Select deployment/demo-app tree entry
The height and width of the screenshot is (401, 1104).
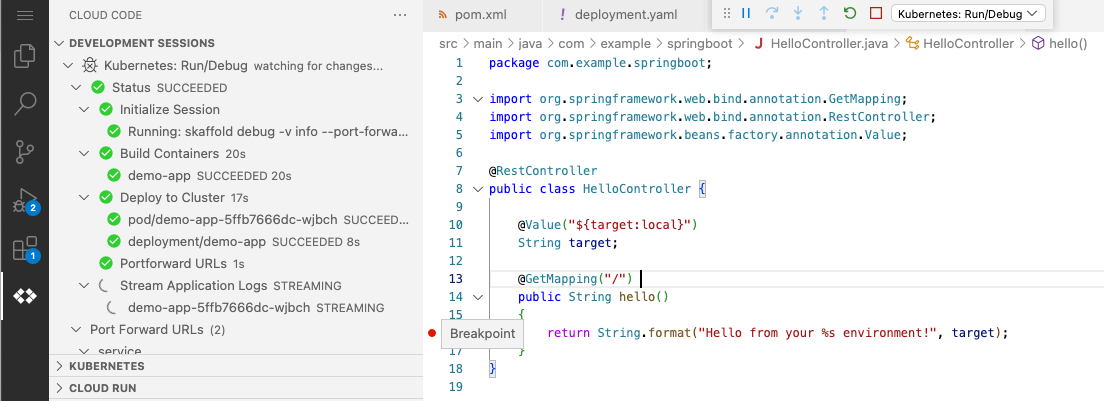[x=196, y=241]
